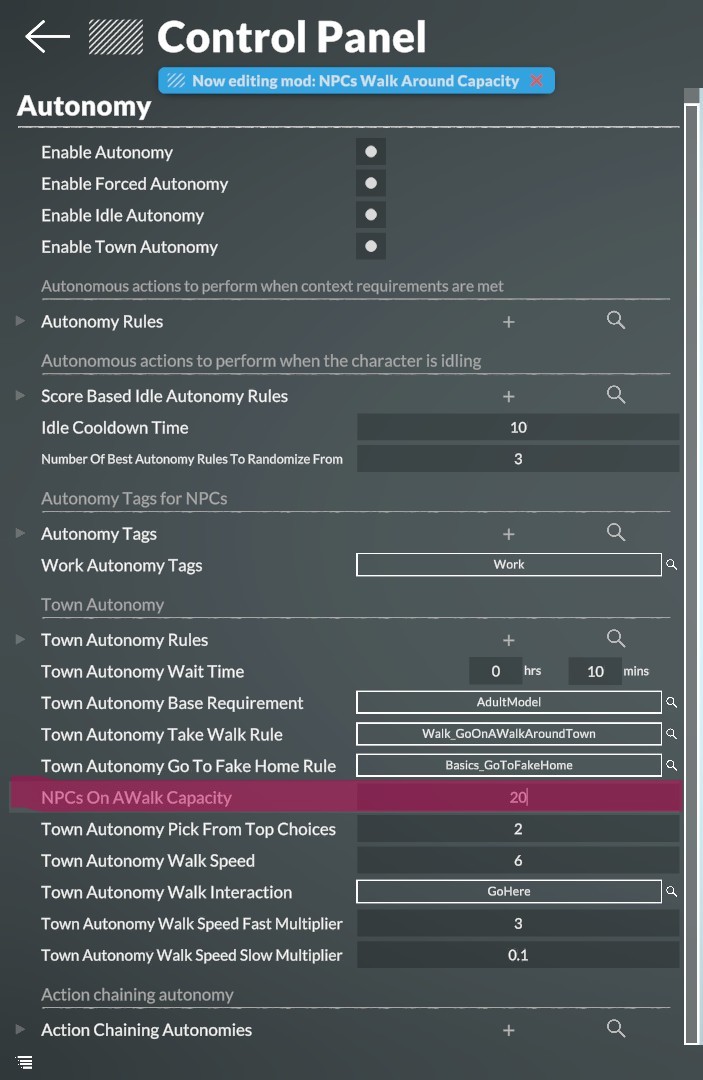Expand Town Autonomy Rules list
703x1080 pixels.
click(x=20, y=639)
